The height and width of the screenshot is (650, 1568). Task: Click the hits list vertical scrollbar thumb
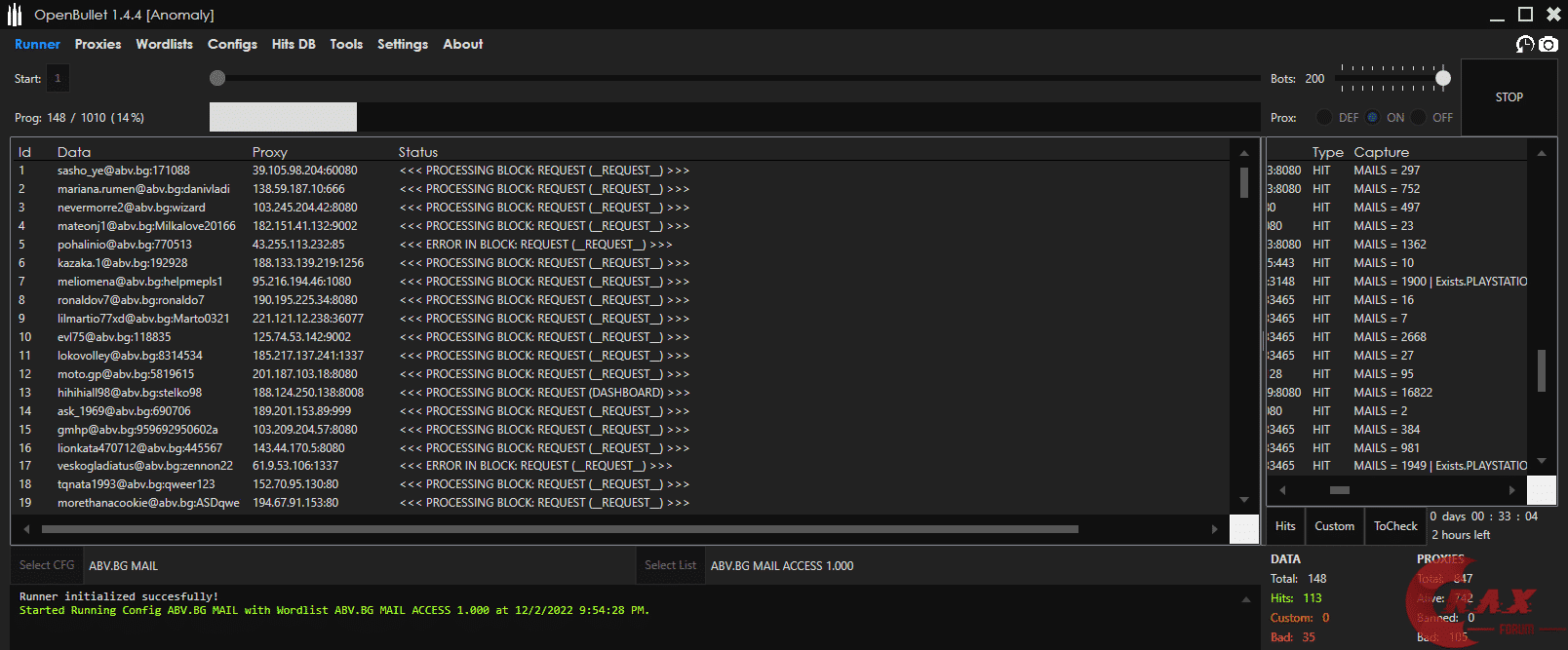1542,370
